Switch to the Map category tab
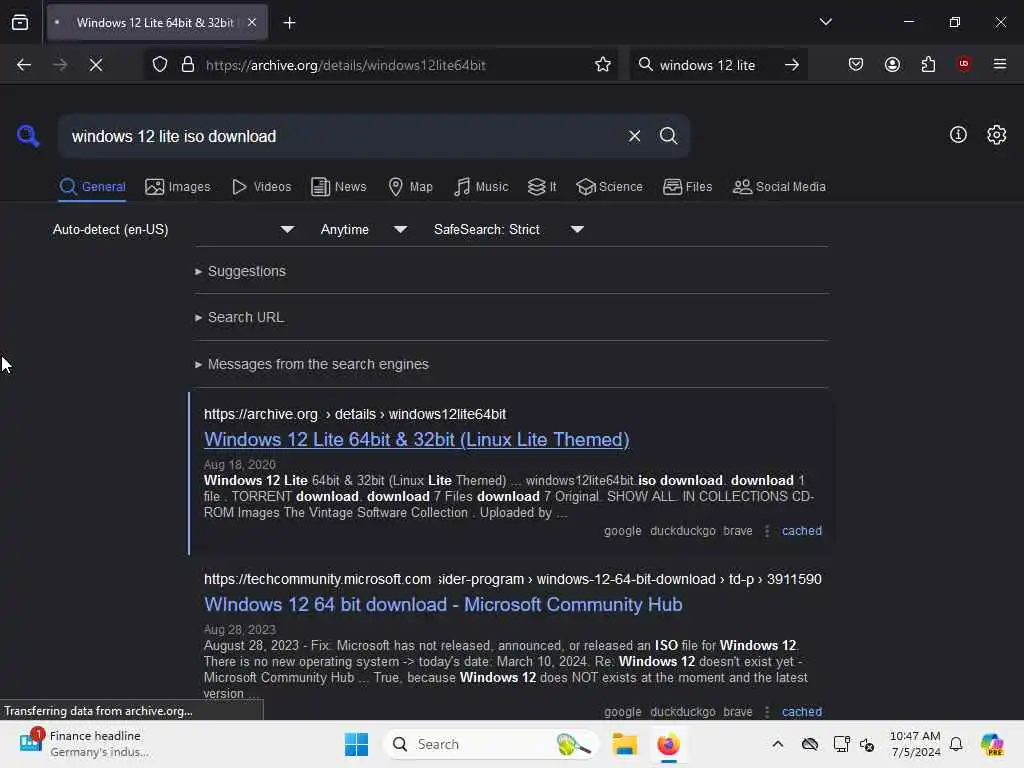 click(x=410, y=187)
